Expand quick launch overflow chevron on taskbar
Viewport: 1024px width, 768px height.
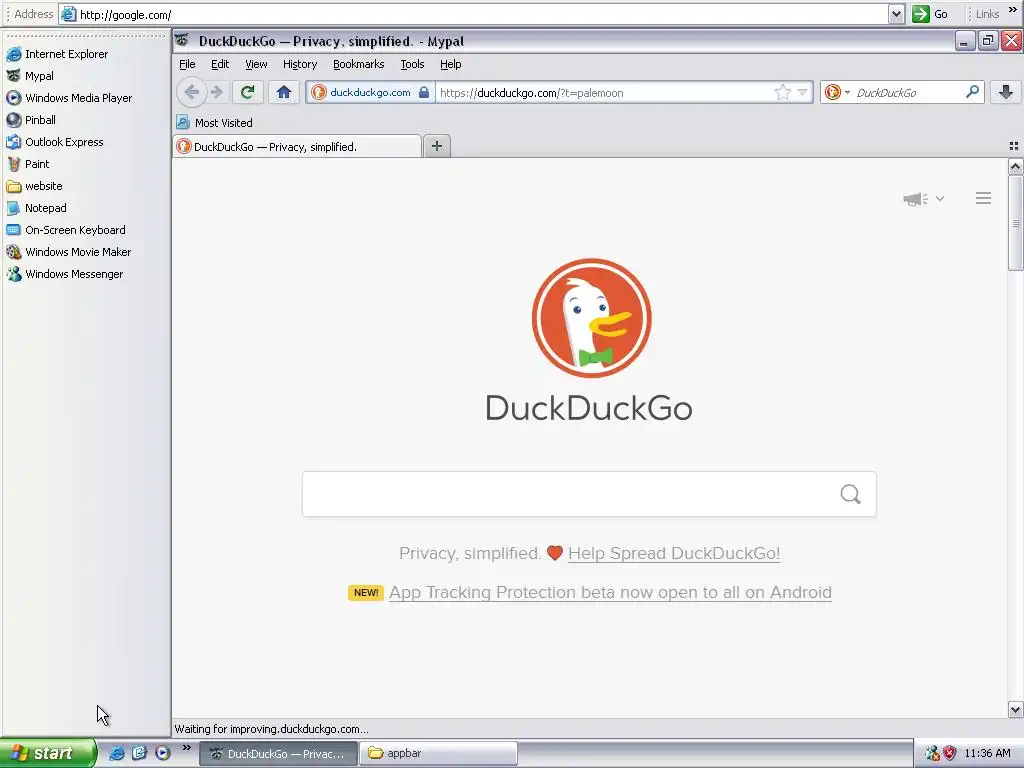tap(187, 748)
